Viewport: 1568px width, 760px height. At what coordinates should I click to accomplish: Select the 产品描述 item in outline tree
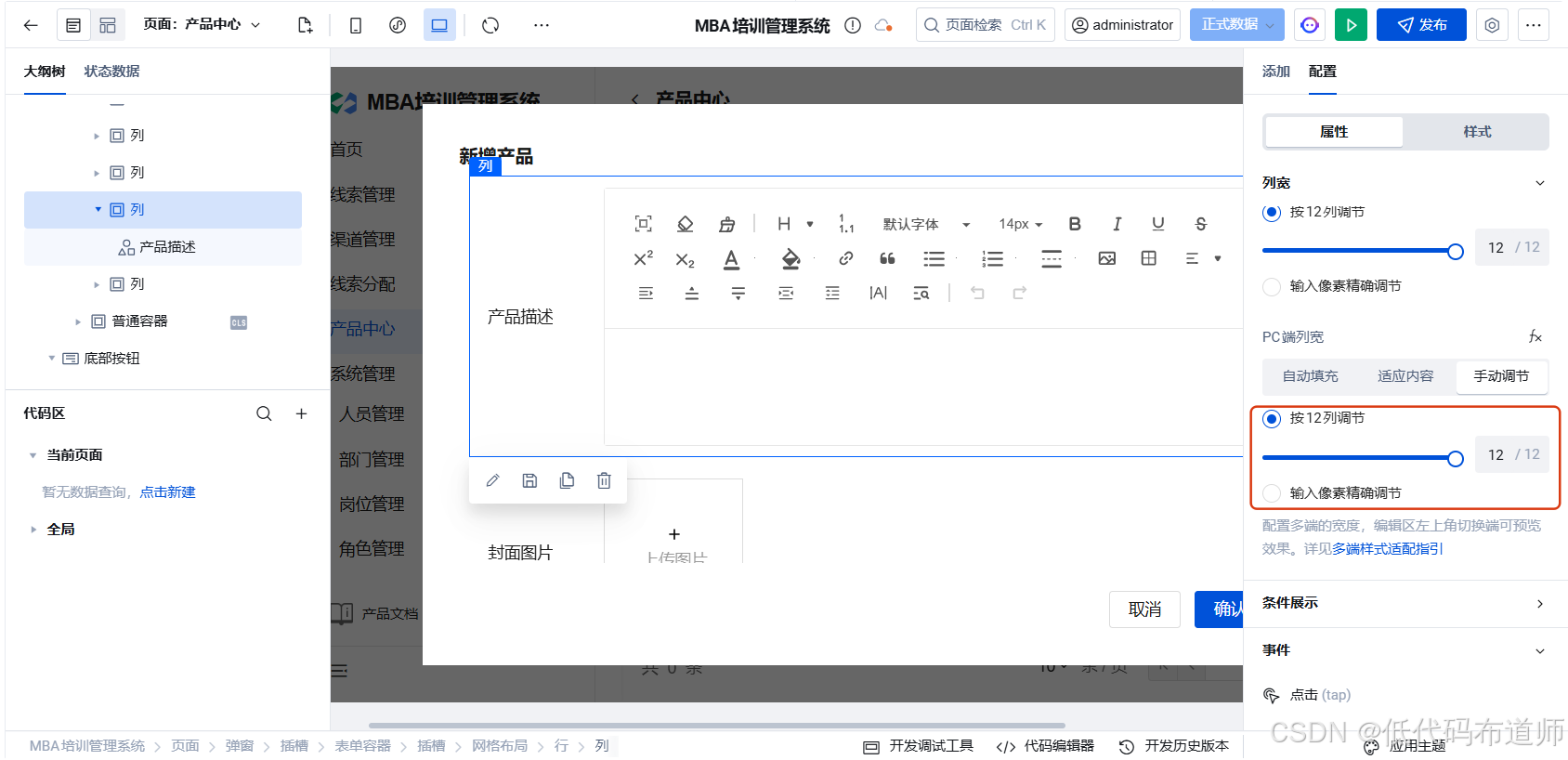point(163,247)
